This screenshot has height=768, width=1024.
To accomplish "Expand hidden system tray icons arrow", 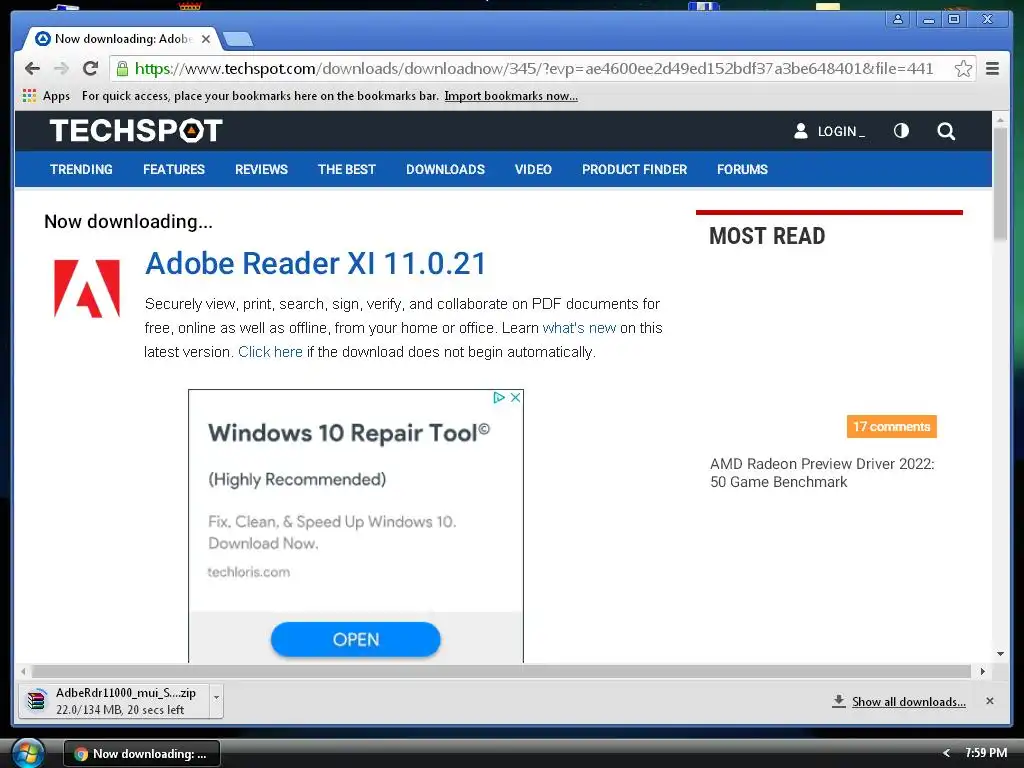I will point(946,753).
